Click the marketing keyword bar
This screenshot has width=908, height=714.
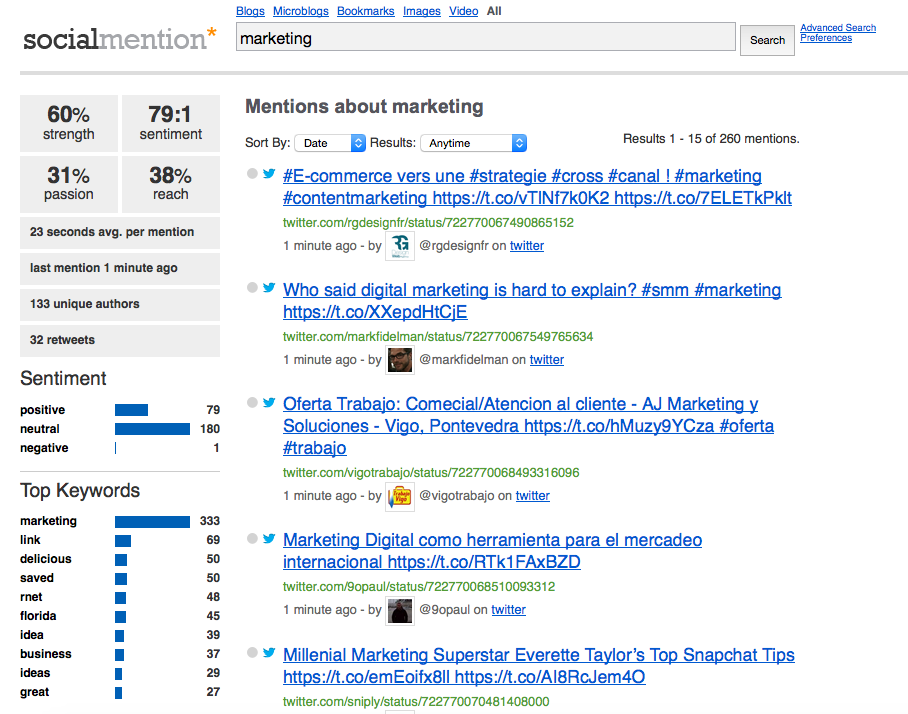(x=152, y=522)
